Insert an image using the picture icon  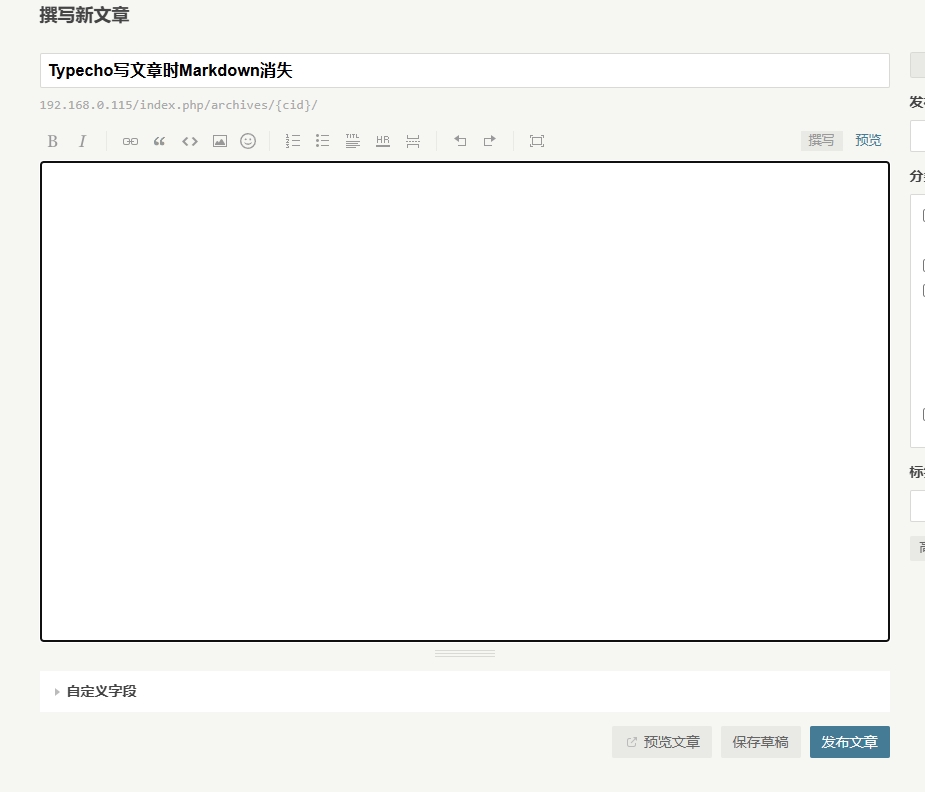tap(219, 141)
